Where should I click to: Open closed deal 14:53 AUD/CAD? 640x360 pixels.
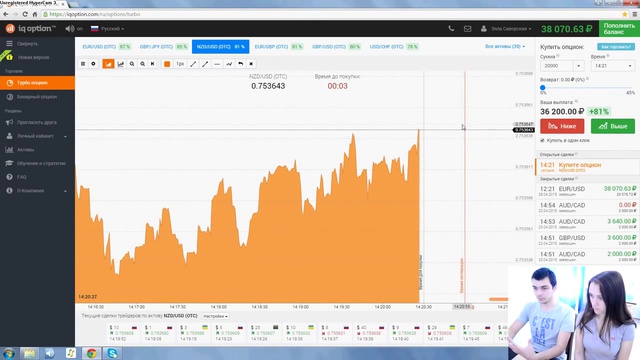click(587, 223)
